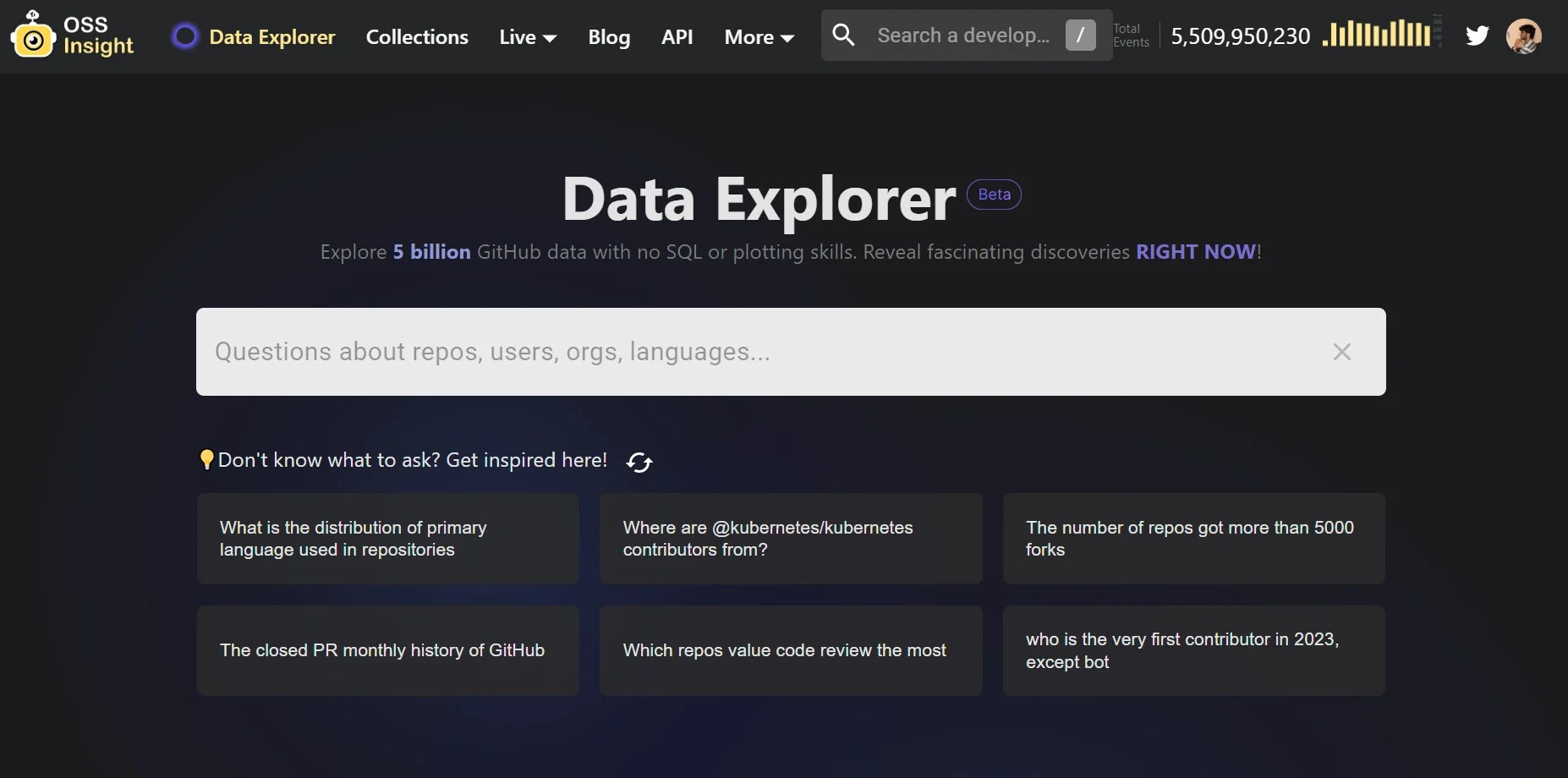This screenshot has width=1568, height=778.
Task: Open the API page
Action: (x=677, y=37)
